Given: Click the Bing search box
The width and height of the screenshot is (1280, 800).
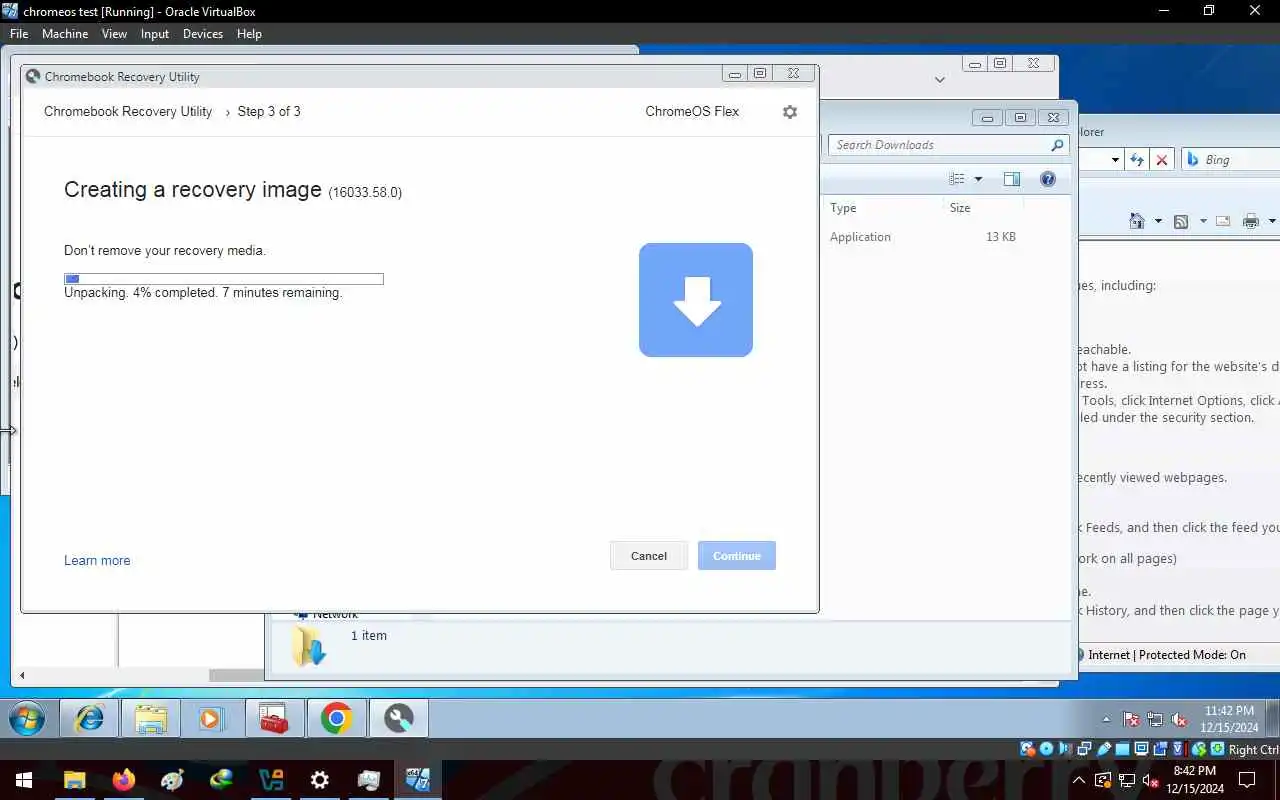Looking at the screenshot, I should point(1231,160).
